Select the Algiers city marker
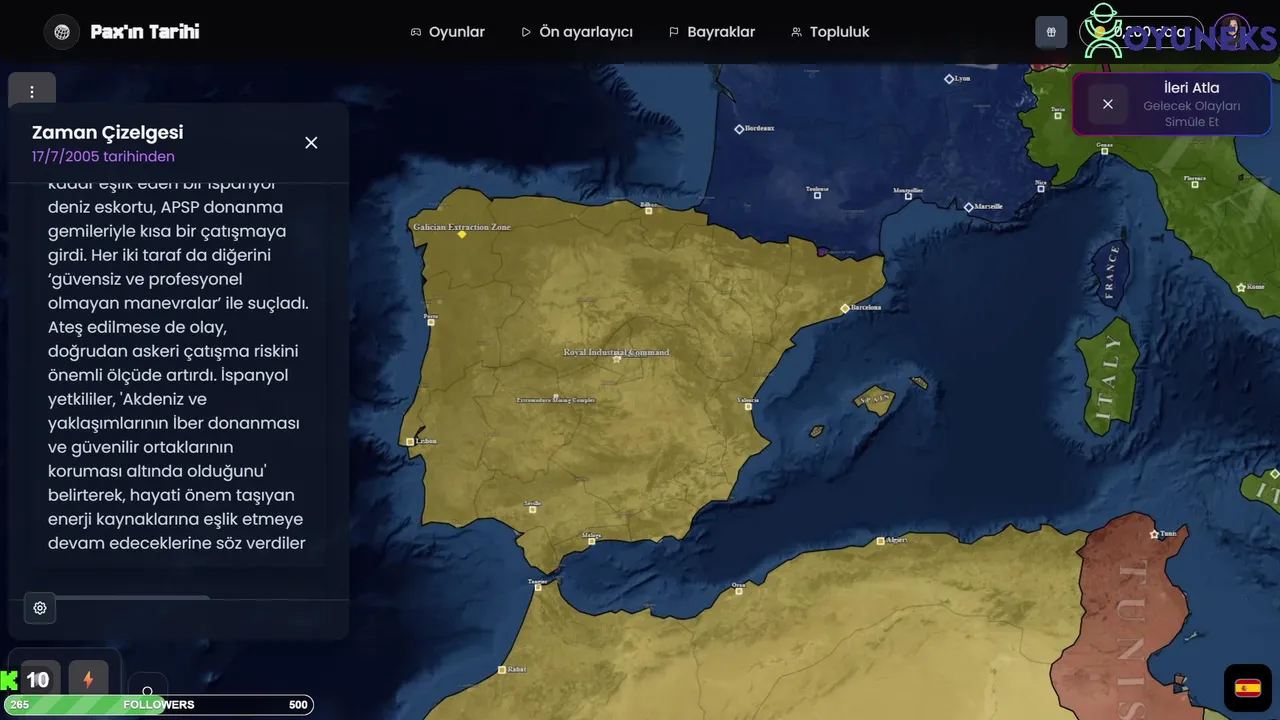 pyautogui.click(x=881, y=540)
